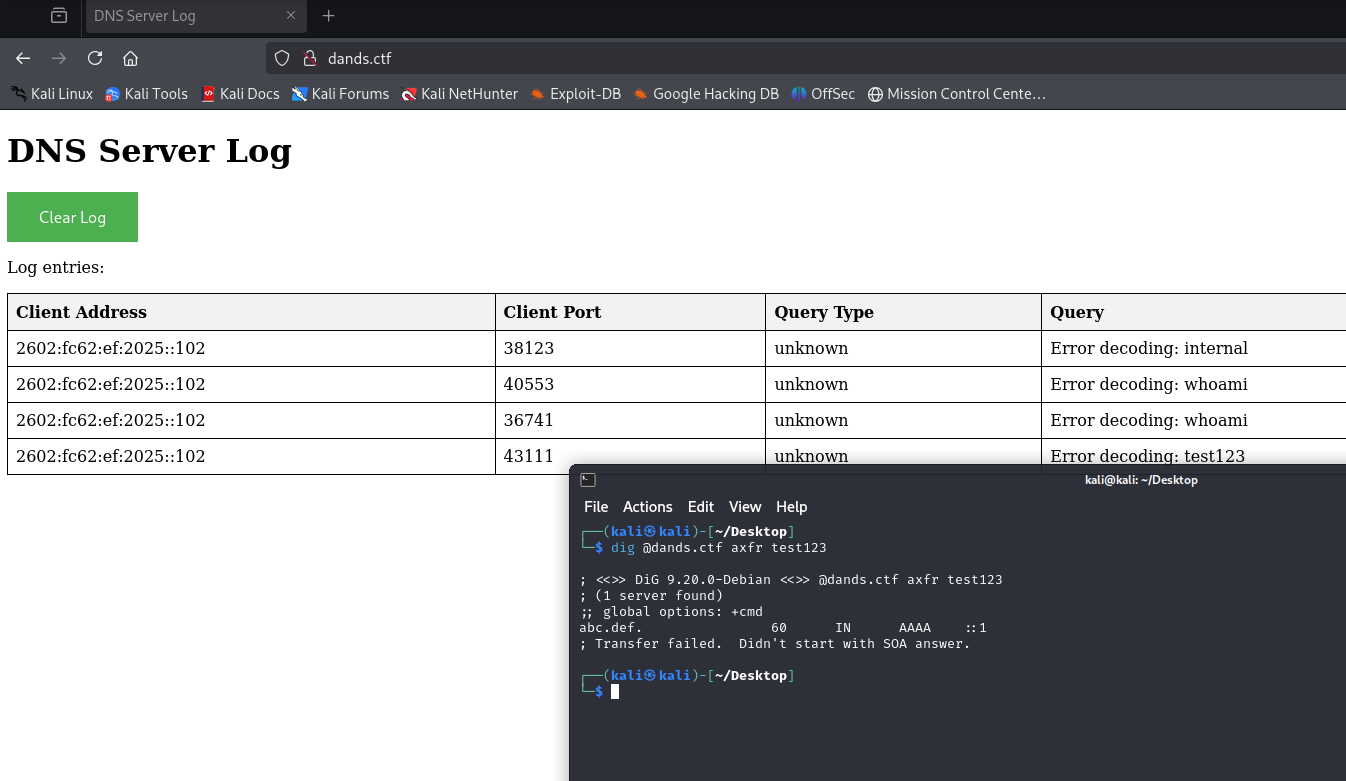Open the recent browsing icon at top left
The image size is (1346, 781).
tap(59, 16)
